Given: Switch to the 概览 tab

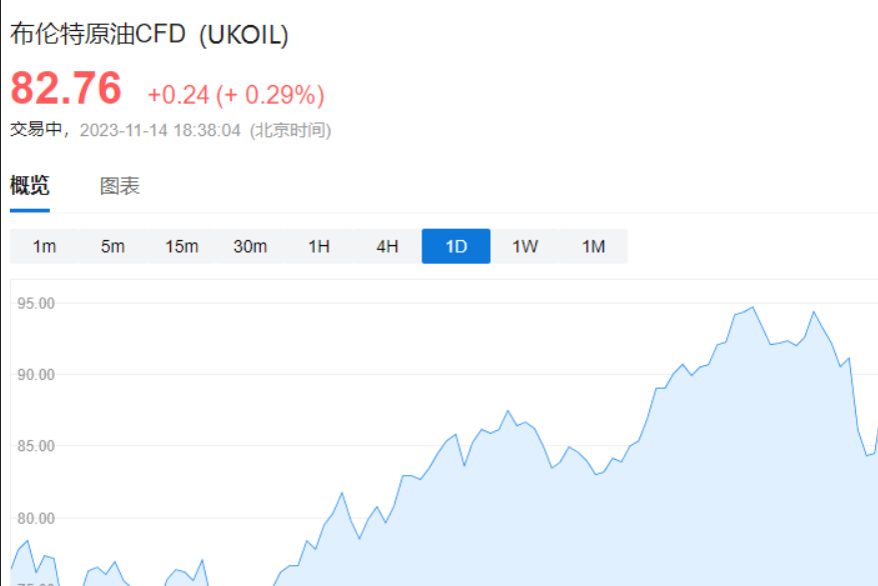Looking at the screenshot, I should [30, 185].
